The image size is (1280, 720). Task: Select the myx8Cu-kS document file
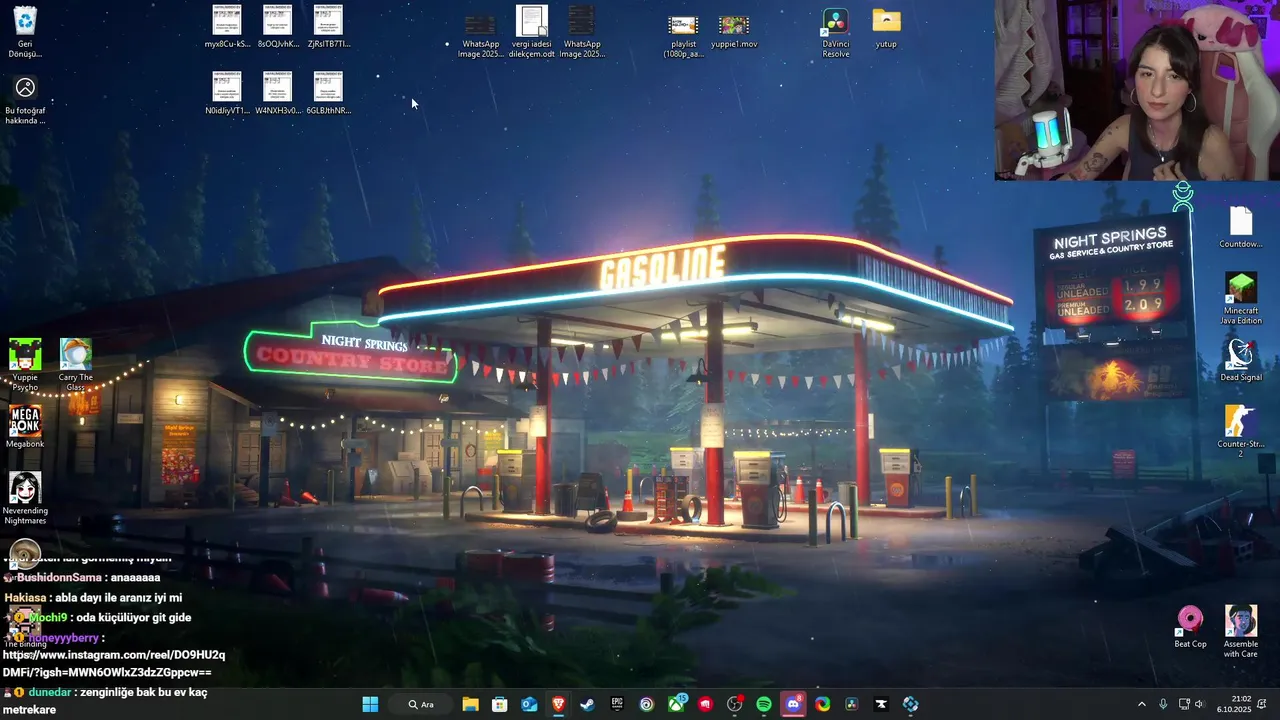[x=227, y=26]
